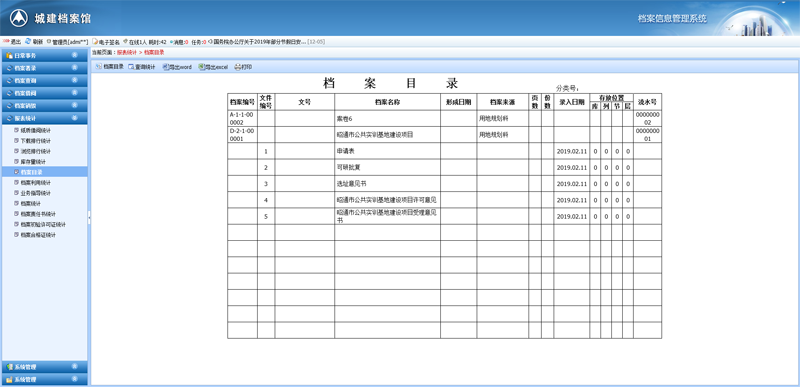Click the 打印 print icon

[237, 67]
